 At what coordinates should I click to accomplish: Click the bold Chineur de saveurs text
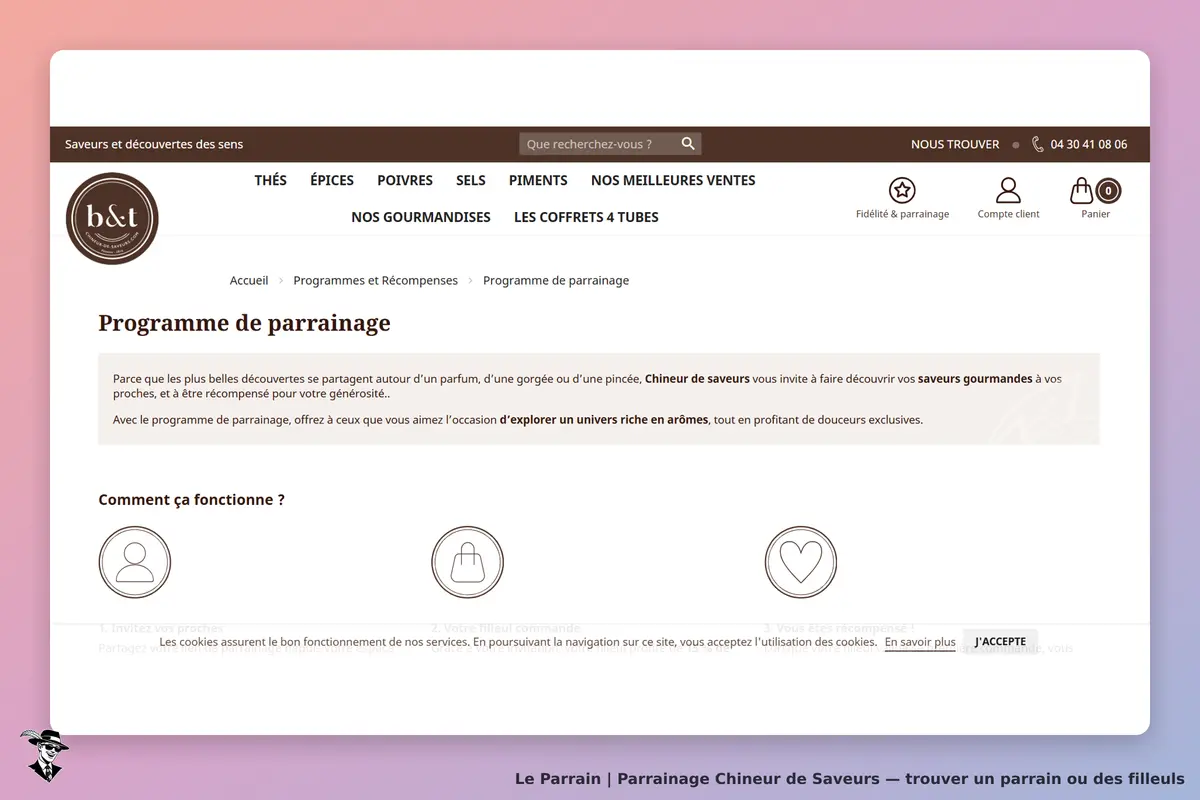[x=697, y=379]
